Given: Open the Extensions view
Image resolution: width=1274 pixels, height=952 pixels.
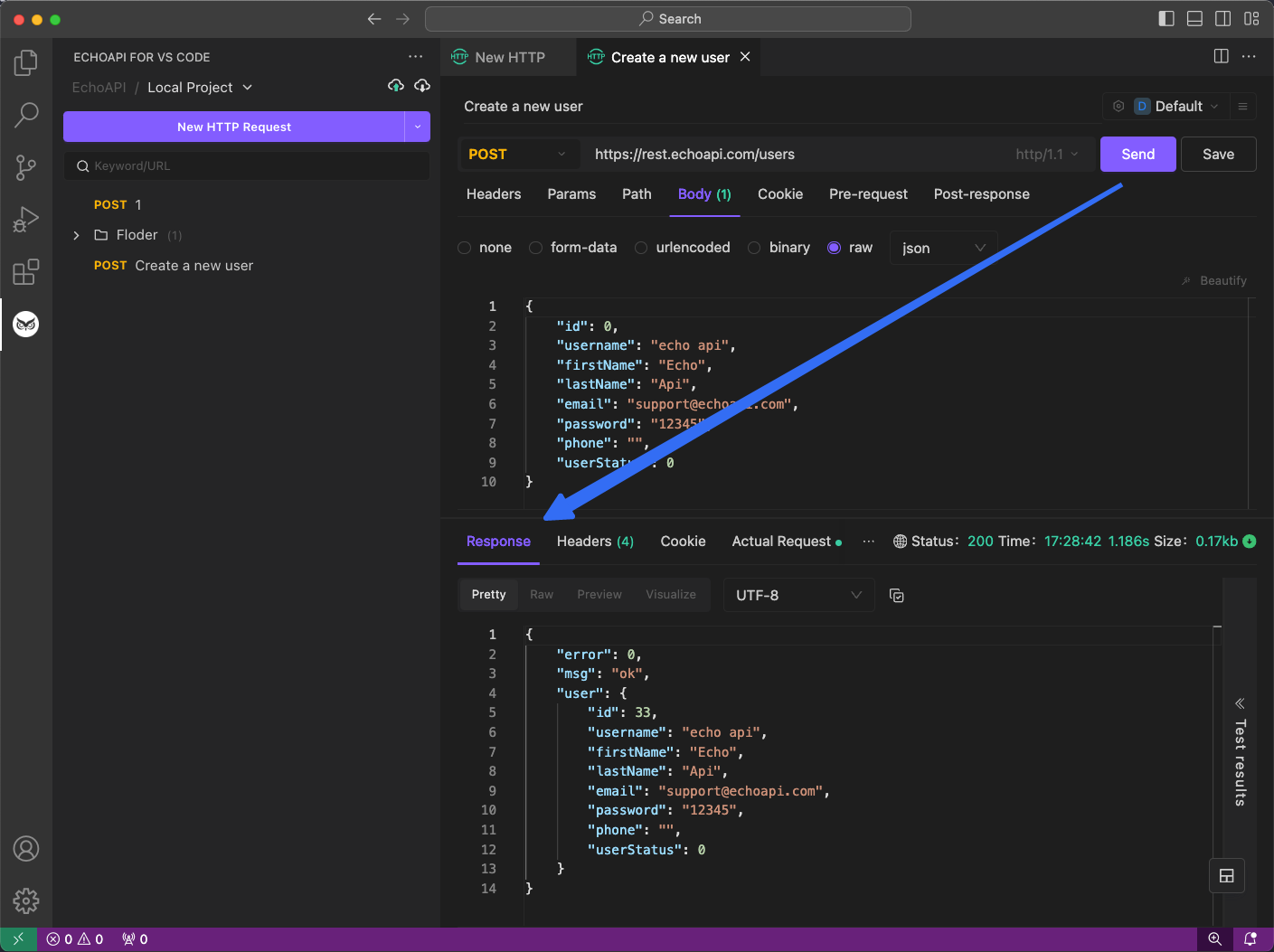Looking at the screenshot, I should (26, 271).
